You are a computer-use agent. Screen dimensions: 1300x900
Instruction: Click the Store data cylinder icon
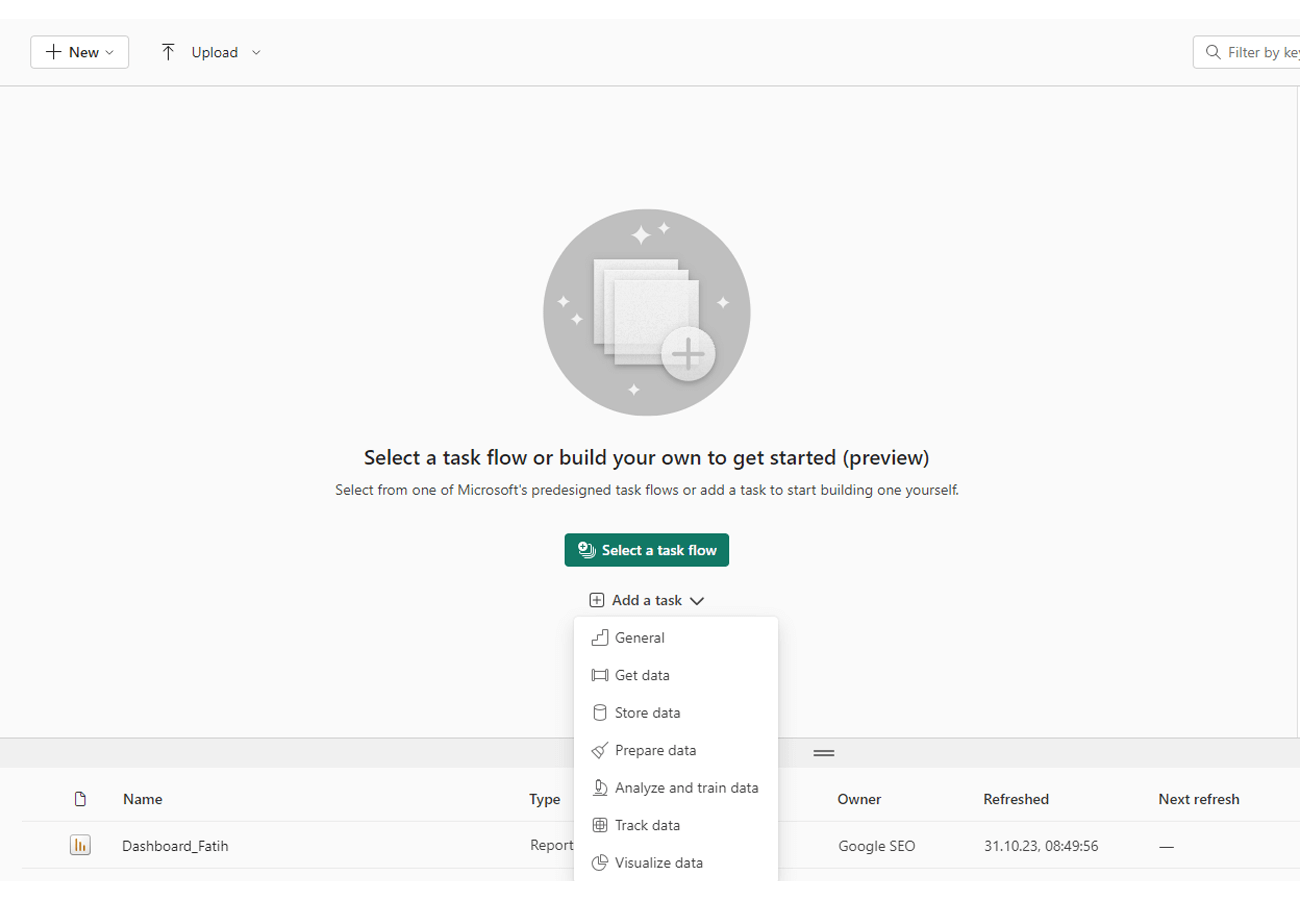coord(600,713)
